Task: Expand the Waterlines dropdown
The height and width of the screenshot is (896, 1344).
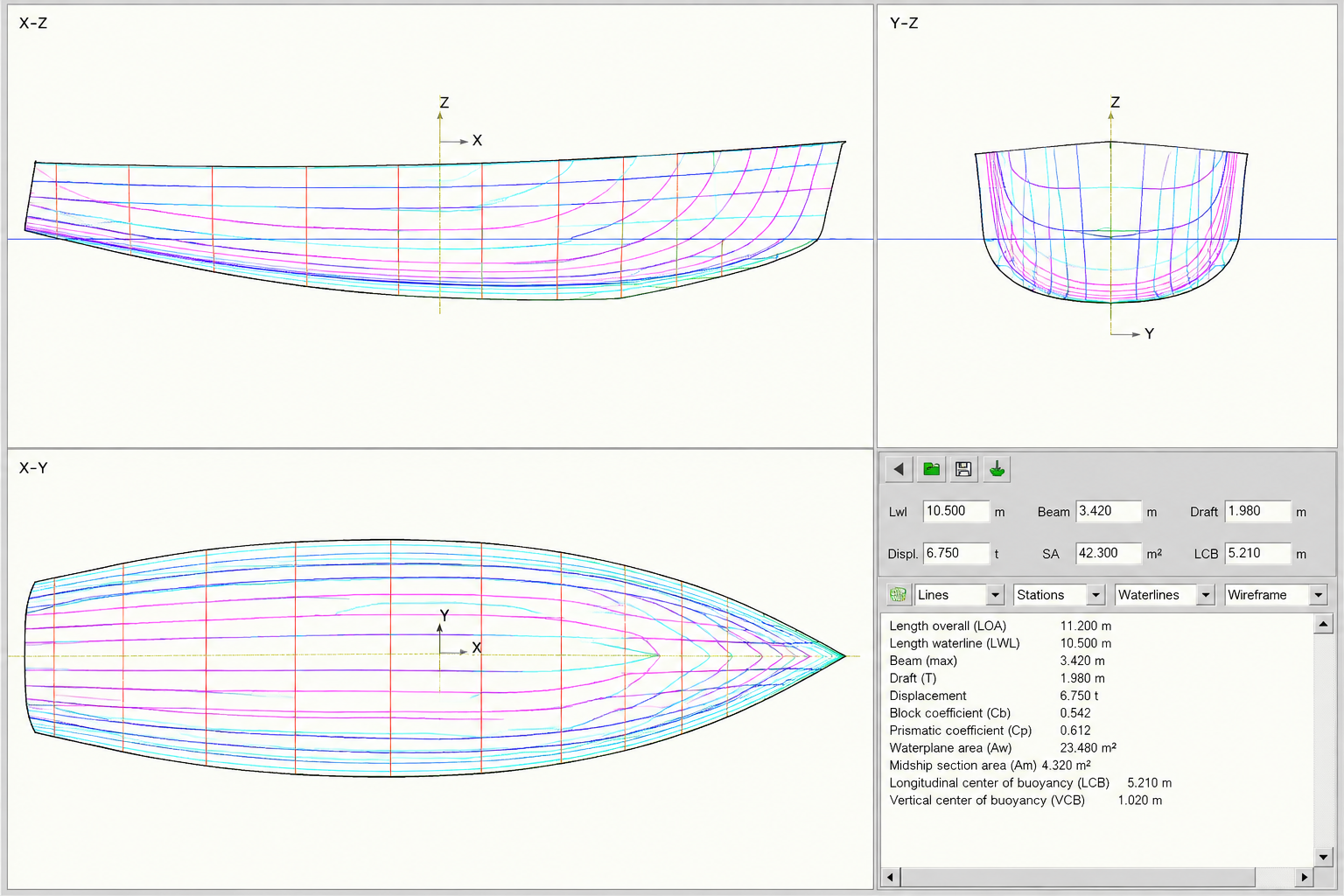Action: (x=1165, y=595)
